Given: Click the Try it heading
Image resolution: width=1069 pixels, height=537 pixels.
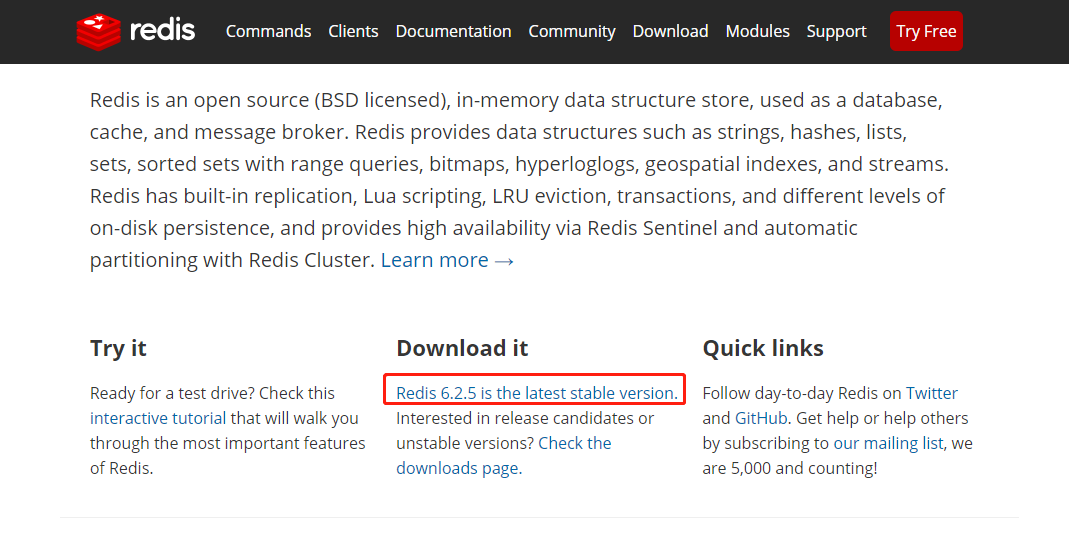Looking at the screenshot, I should [x=118, y=348].
